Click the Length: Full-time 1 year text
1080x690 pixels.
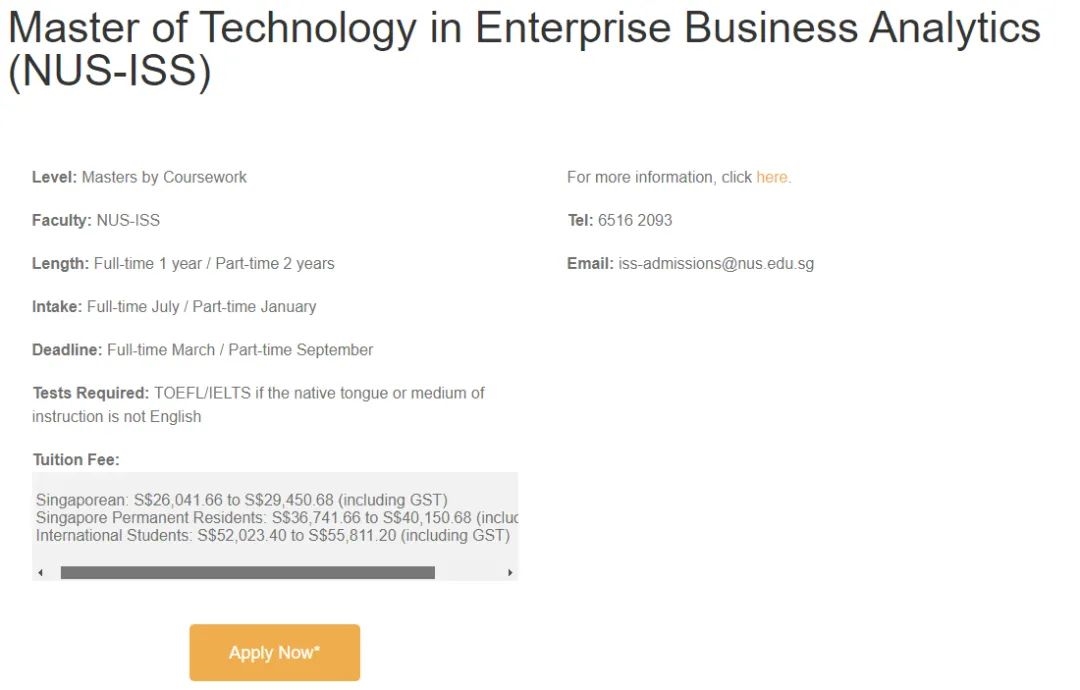click(183, 264)
